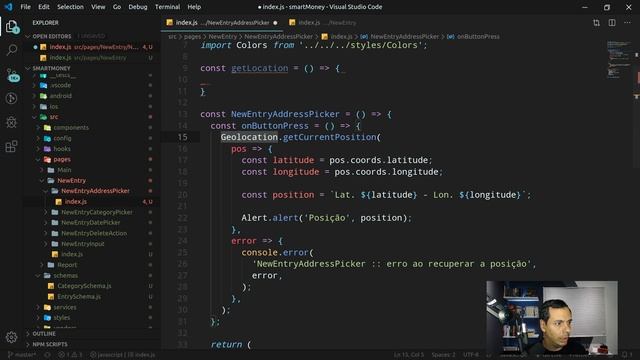Open errors and warnings status indicator

[69, 355]
